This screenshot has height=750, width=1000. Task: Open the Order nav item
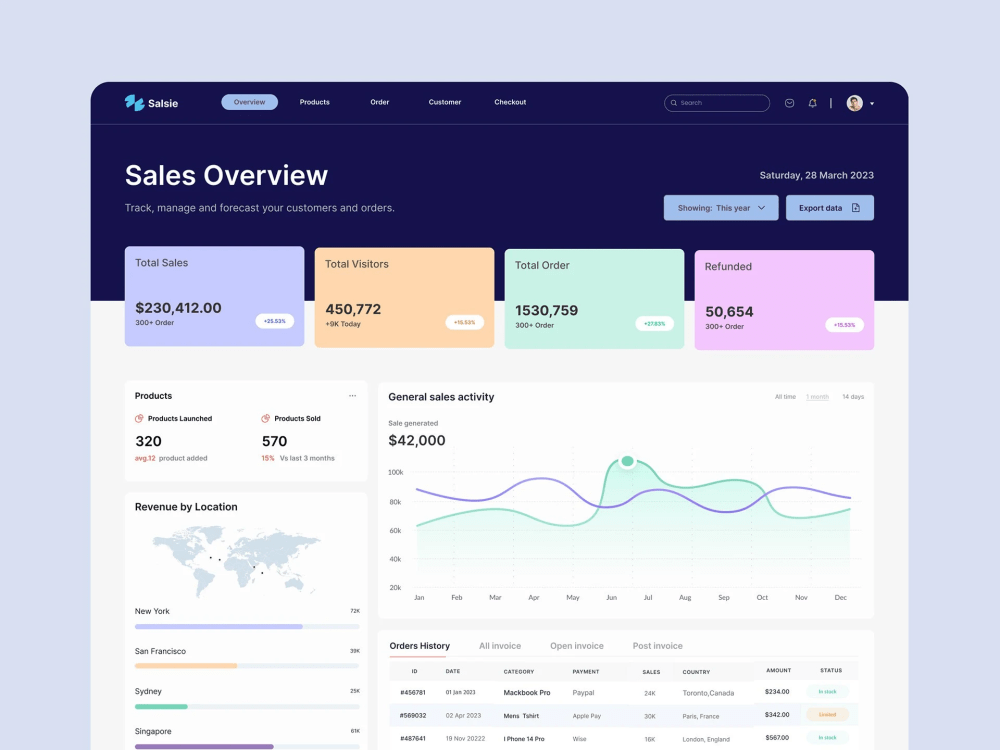pos(379,102)
